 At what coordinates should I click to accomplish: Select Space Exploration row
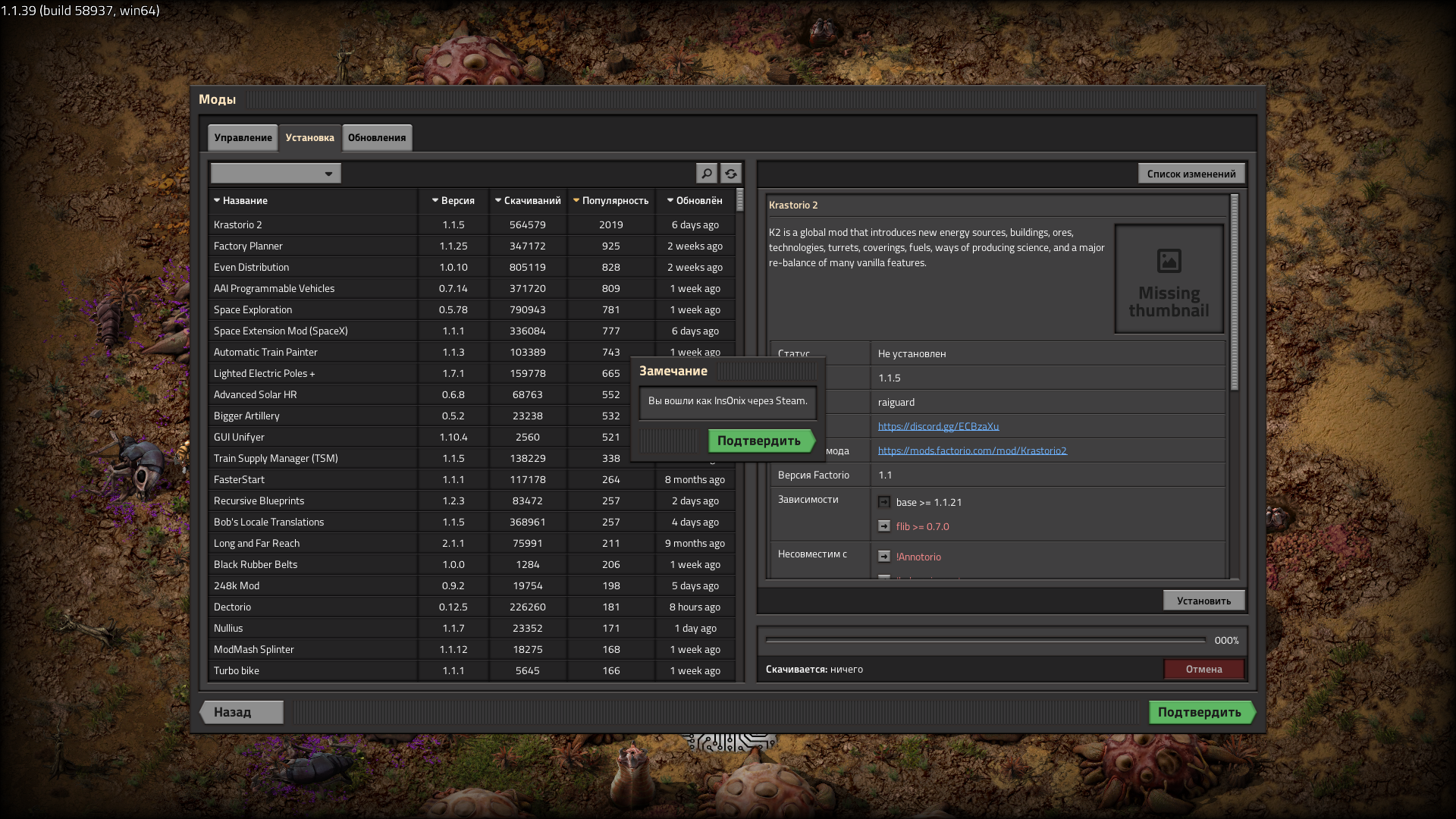[472, 309]
